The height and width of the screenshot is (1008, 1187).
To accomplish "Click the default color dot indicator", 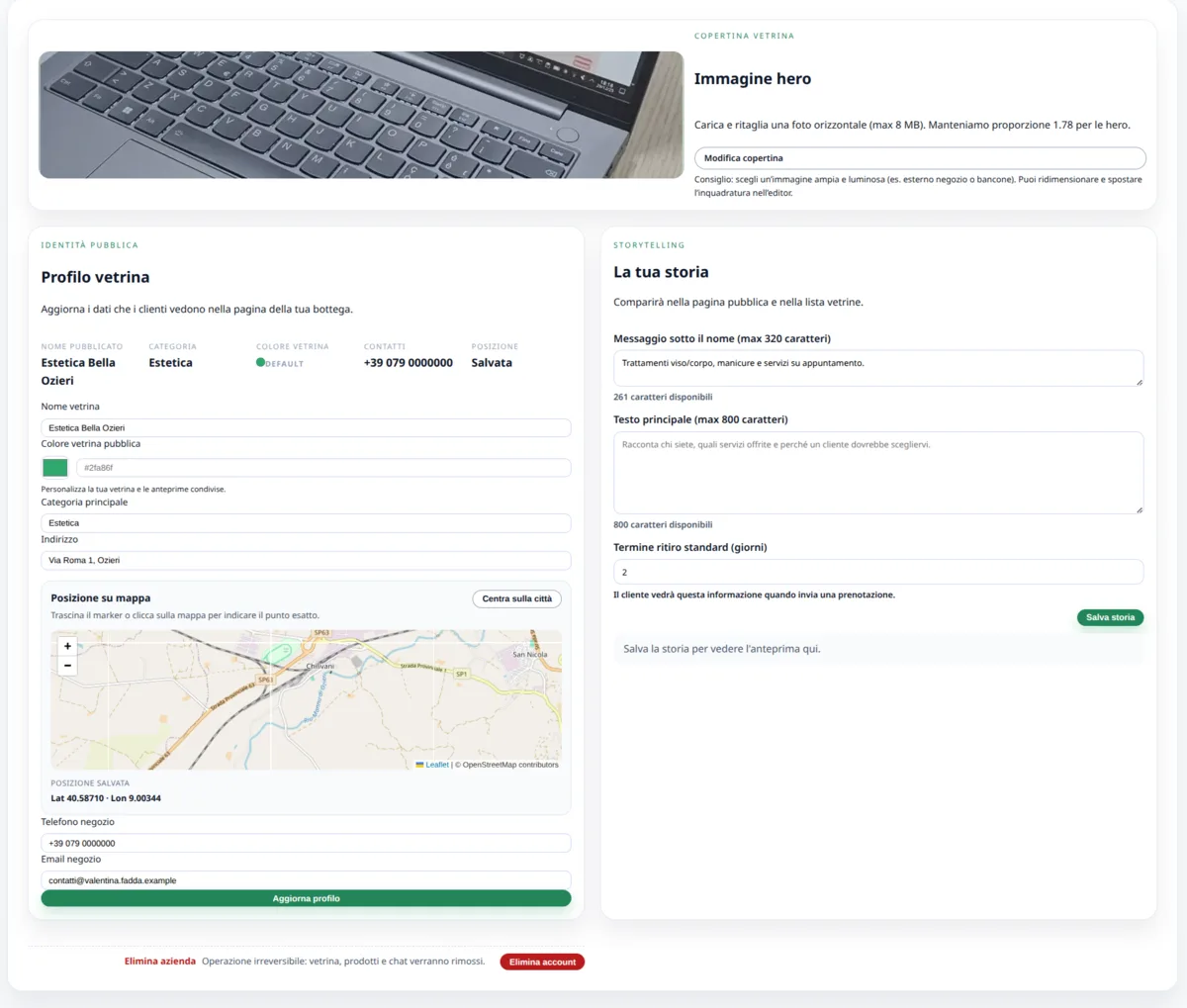I will [x=260, y=362].
